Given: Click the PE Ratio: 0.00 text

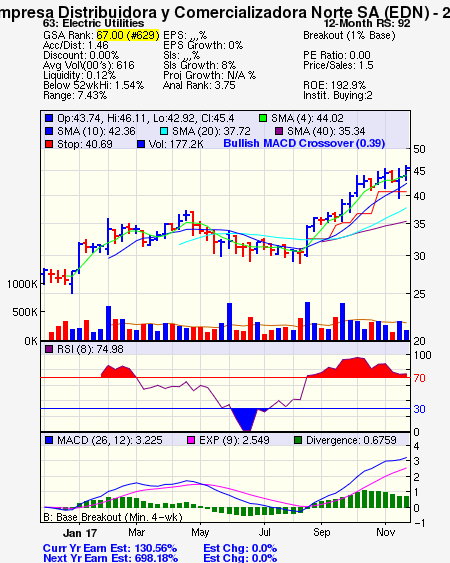Looking at the screenshot, I should [x=337, y=55].
